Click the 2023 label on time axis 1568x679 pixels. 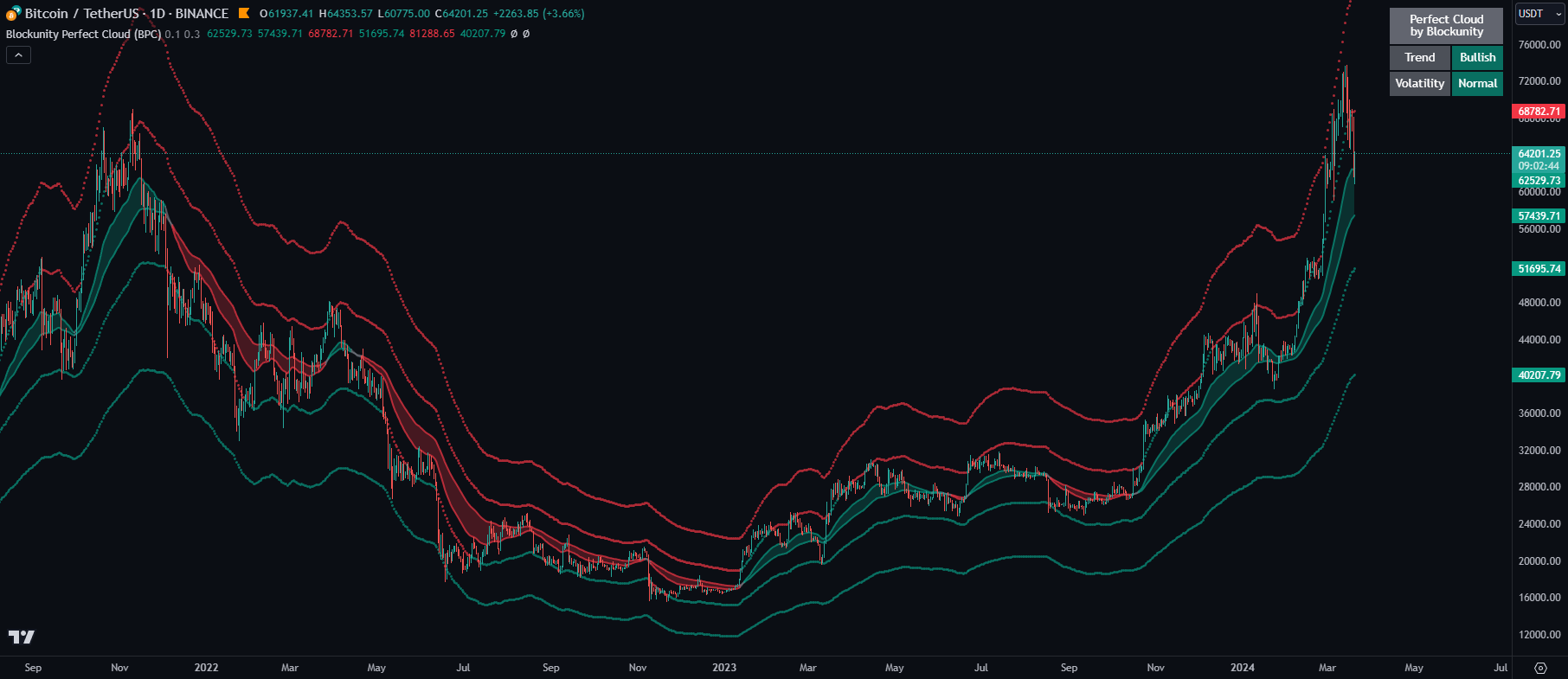pyautogui.click(x=723, y=668)
